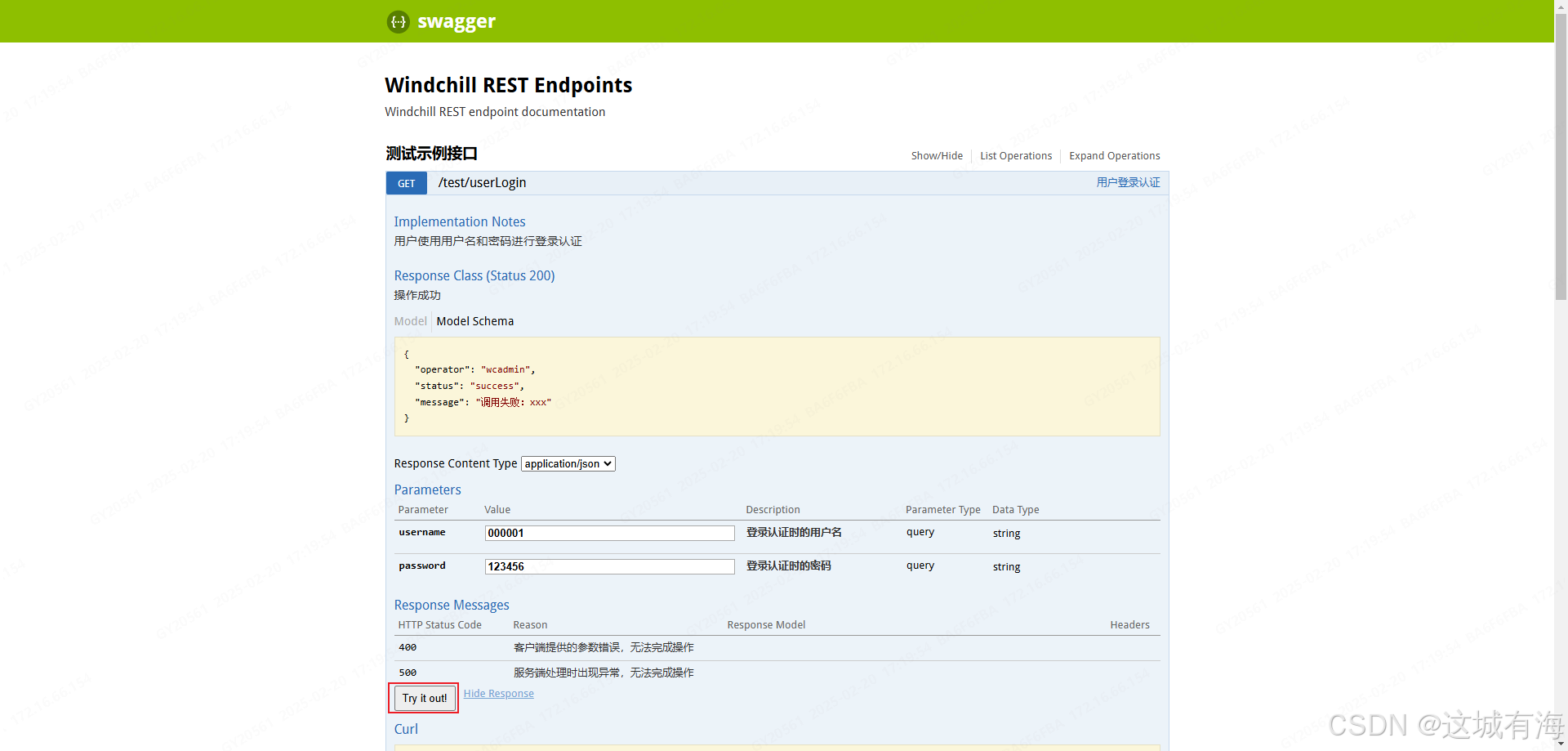The height and width of the screenshot is (751, 1568).
Task: Click the 登录认证时的用户名 description
Action: (x=794, y=532)
